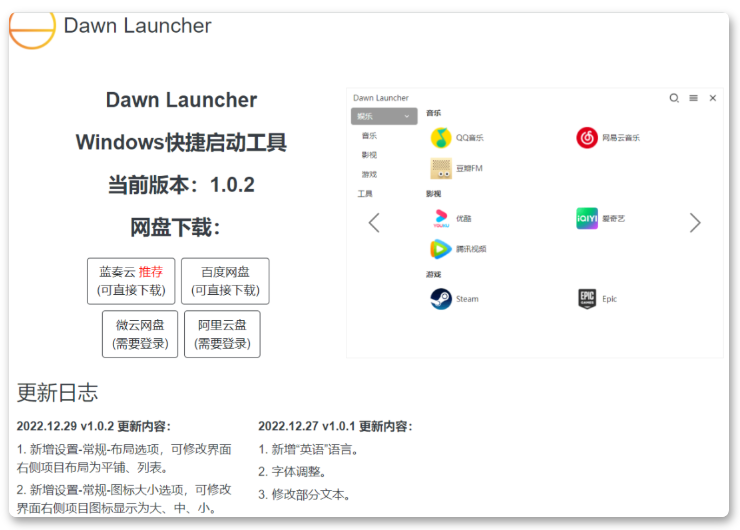Screen dimensions: 740x530
Task: Choose 工具 category in the sidebar
Action: 365,194
